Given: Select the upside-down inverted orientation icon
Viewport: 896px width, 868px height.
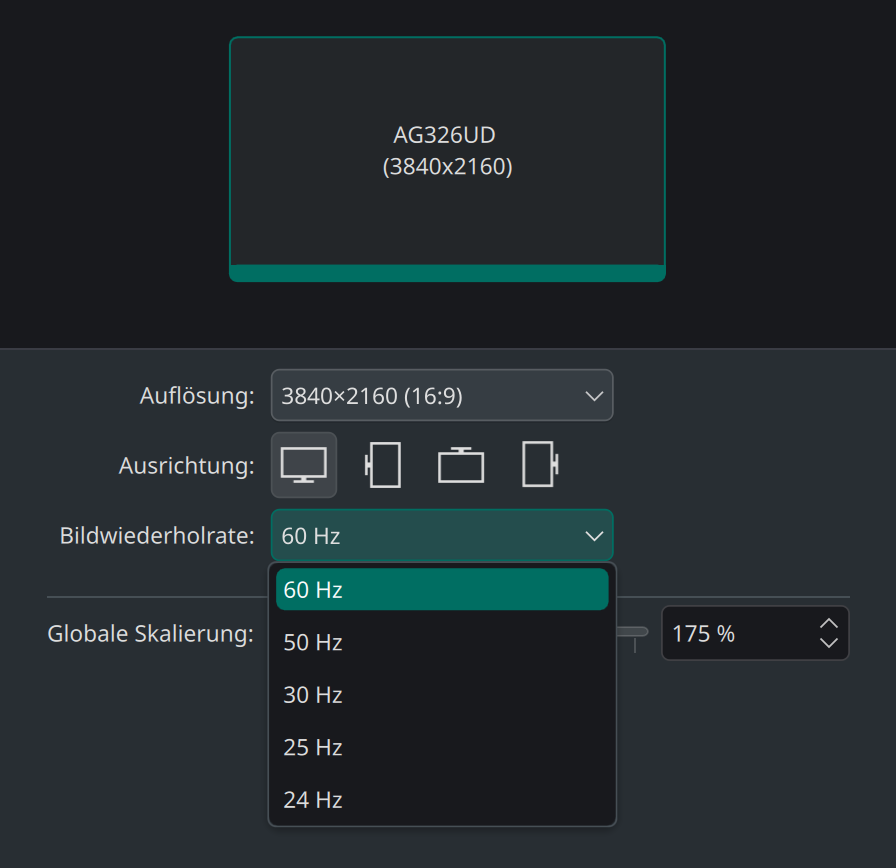Looking at the screenshot, I should click(x=461, y=465).
